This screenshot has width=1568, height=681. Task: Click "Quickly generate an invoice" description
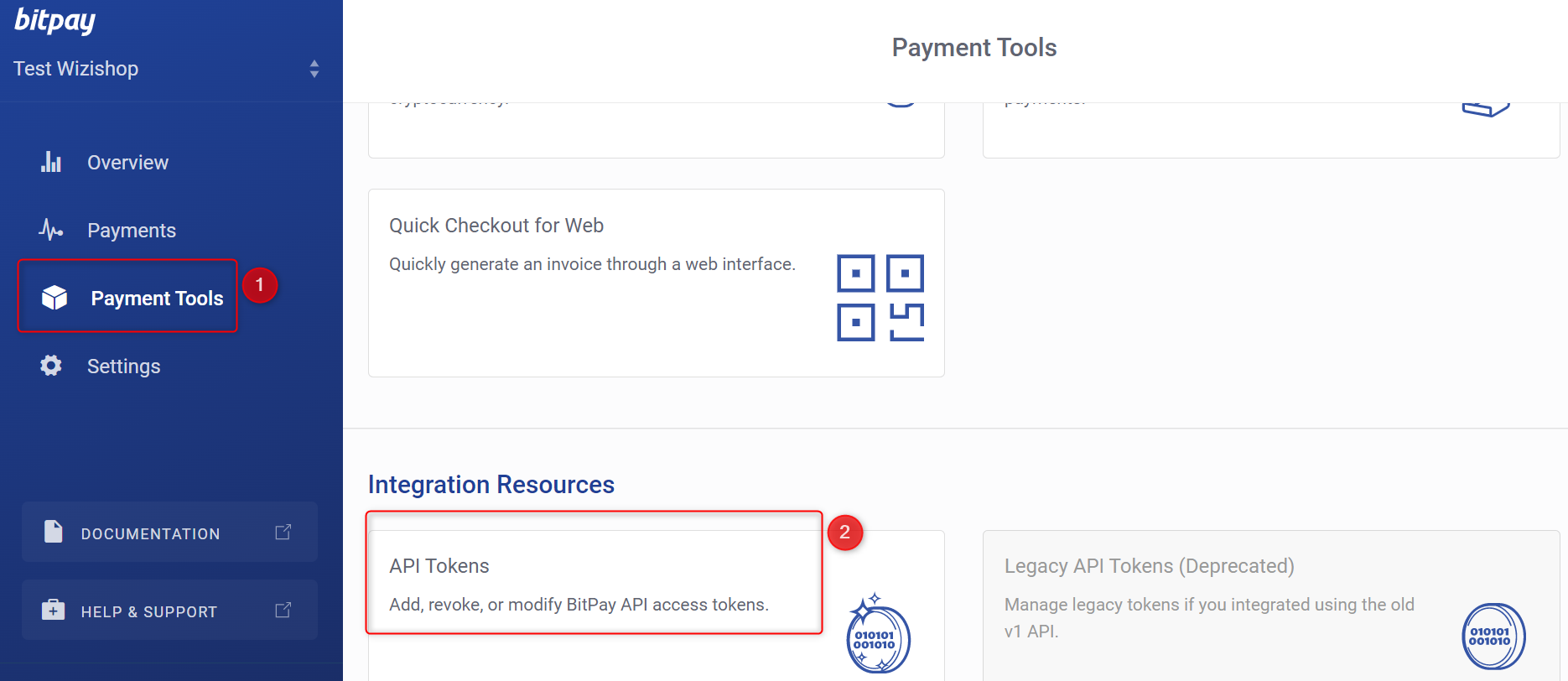[x=592, y=264]
